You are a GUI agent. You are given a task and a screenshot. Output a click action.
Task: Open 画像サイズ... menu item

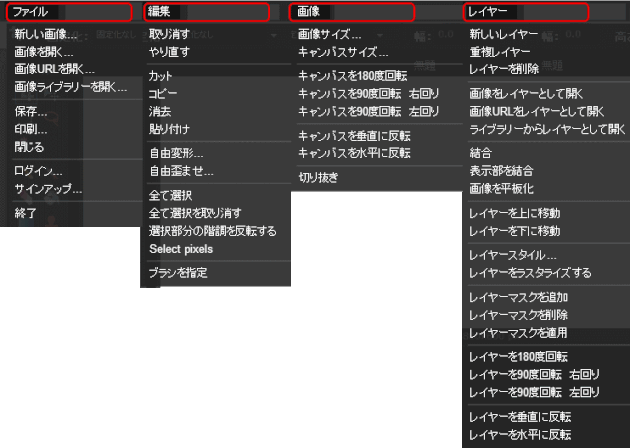pos(329,34)
